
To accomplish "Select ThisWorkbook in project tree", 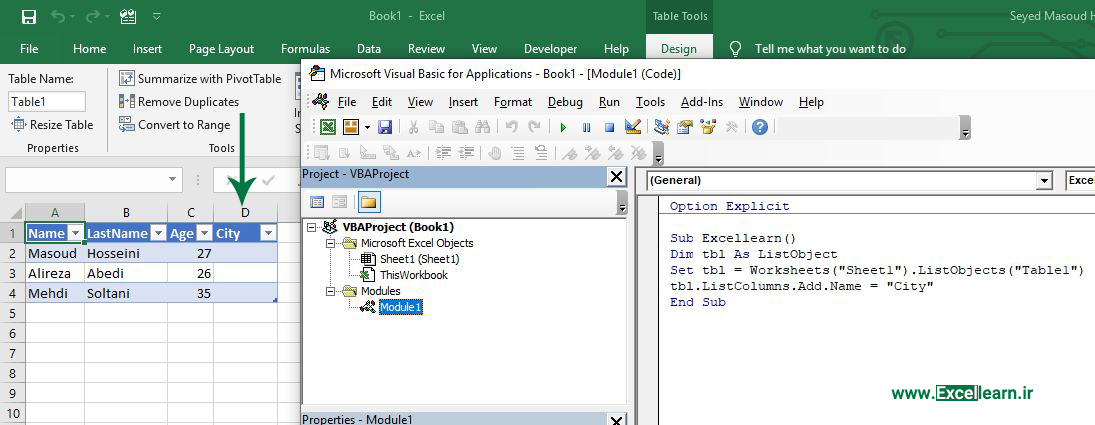I will point(413,275).
